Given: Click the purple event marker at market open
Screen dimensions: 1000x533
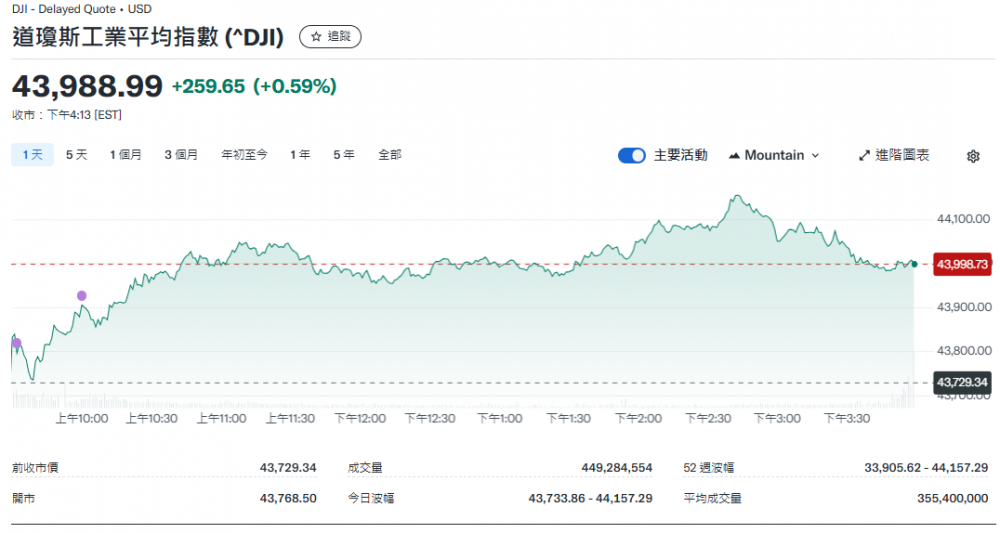Looking at the screenshot, I should pyautogui.click(x=16, y=343).
